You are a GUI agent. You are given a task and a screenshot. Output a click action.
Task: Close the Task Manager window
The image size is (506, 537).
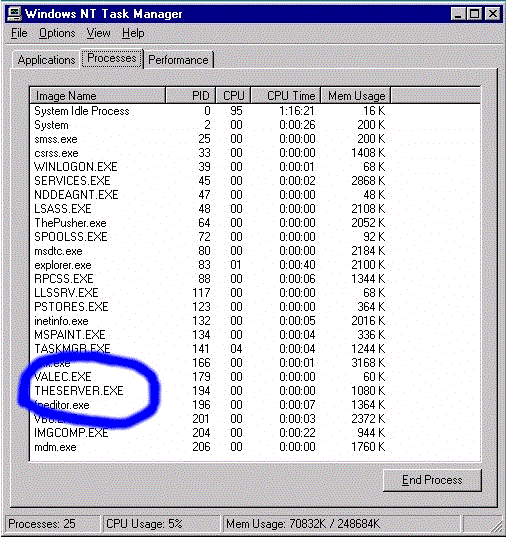pyautogui.click(x=493, y=14)
